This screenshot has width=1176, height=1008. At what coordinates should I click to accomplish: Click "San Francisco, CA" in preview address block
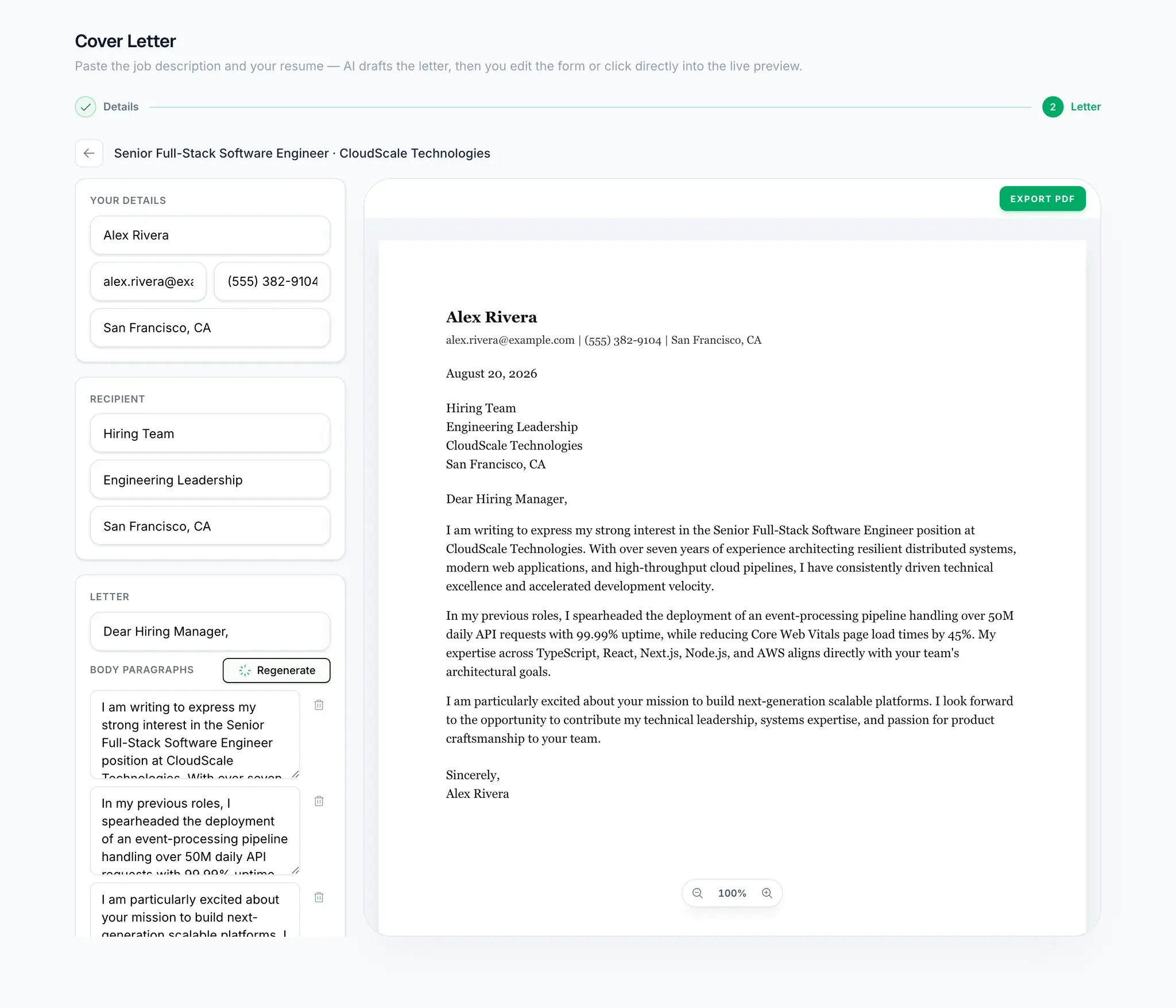[496, 464]
